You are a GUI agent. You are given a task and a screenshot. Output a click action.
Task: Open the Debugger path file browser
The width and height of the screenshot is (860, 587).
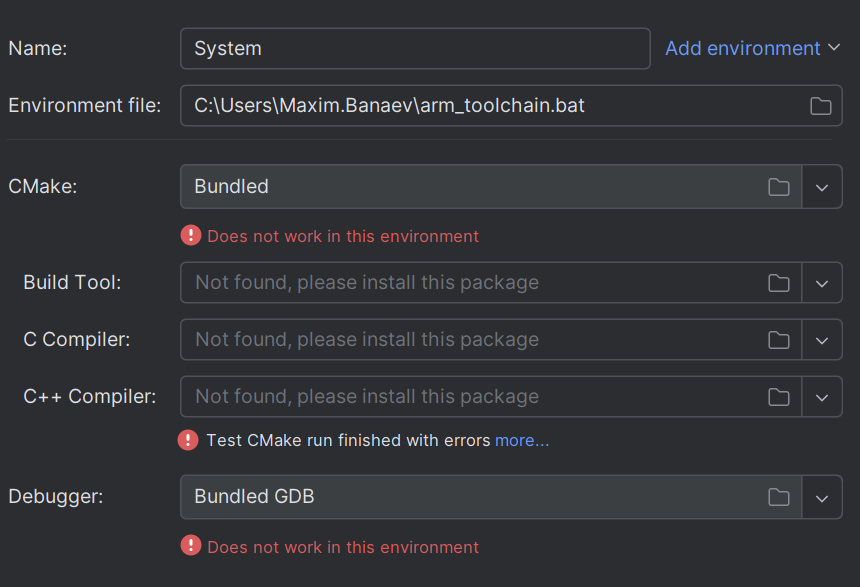click(x=779, y=497)
